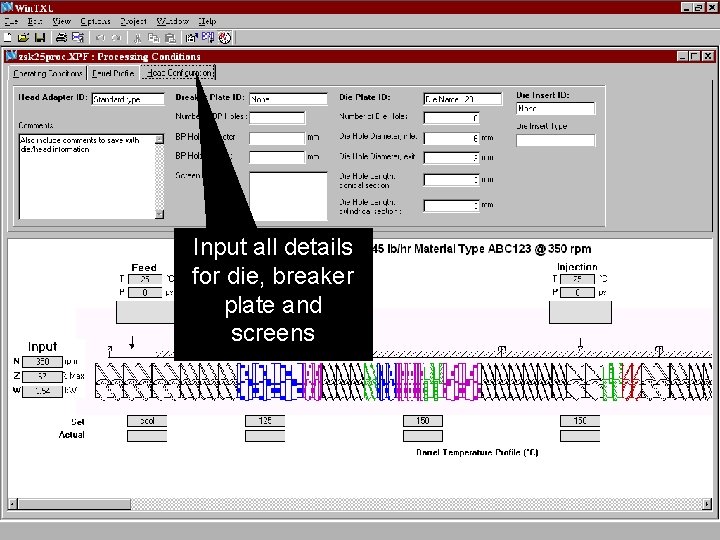Screen dimensions: 720x540
Task: Click the Die Plate ID field
Action: [x=463, y=99]
